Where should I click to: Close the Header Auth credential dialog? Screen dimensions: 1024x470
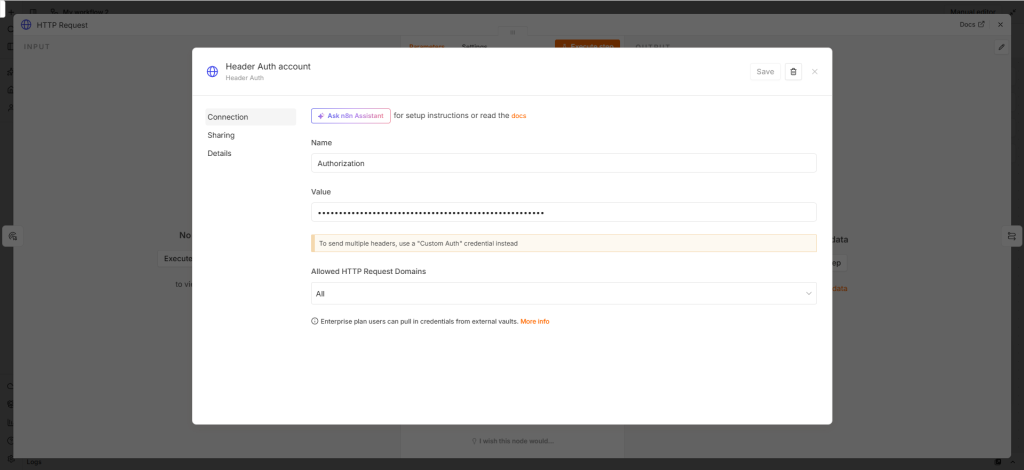tap(814, 72)
